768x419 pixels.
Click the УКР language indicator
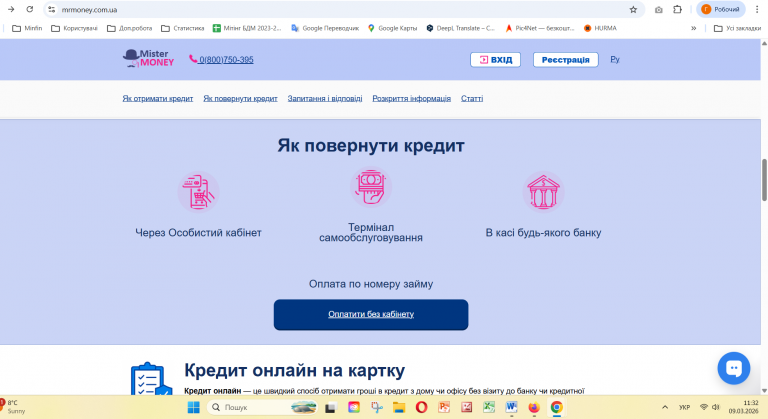click(x=684, y=407)
